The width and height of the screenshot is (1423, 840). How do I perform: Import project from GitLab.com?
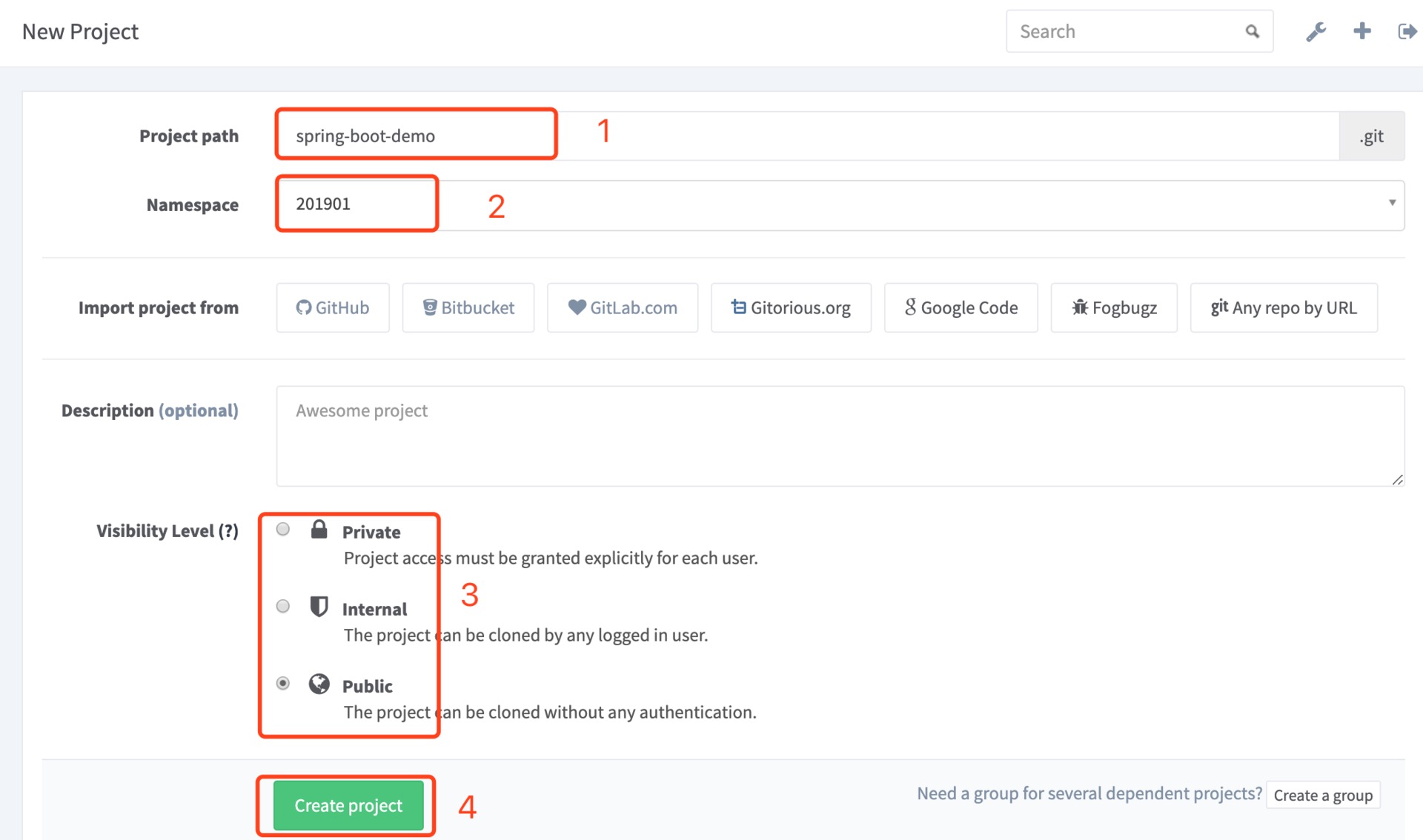pos(622,307)
